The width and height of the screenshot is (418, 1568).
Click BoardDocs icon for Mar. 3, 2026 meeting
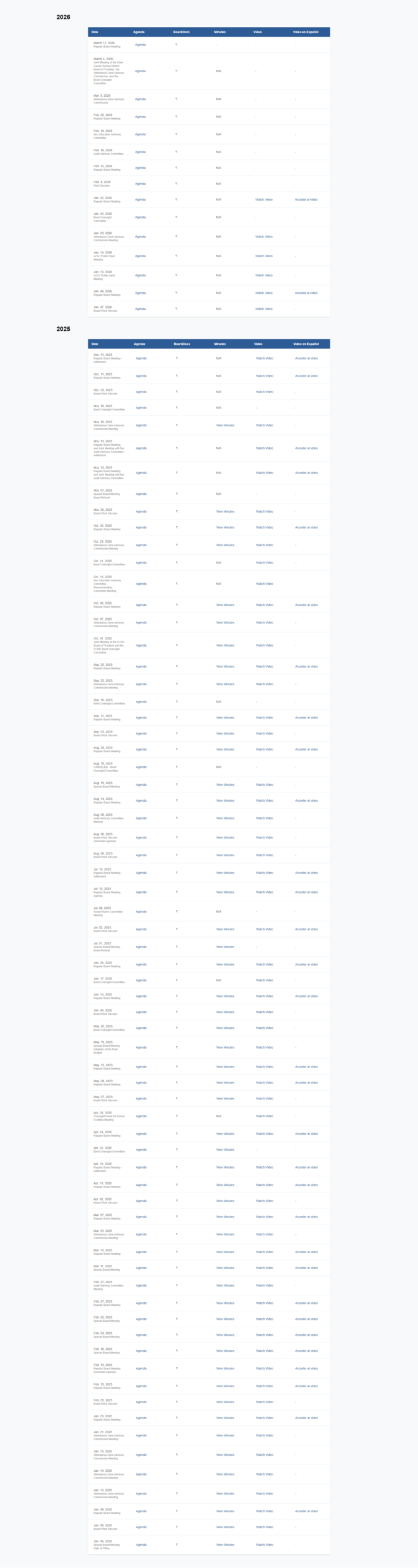[x=177, y=99]
